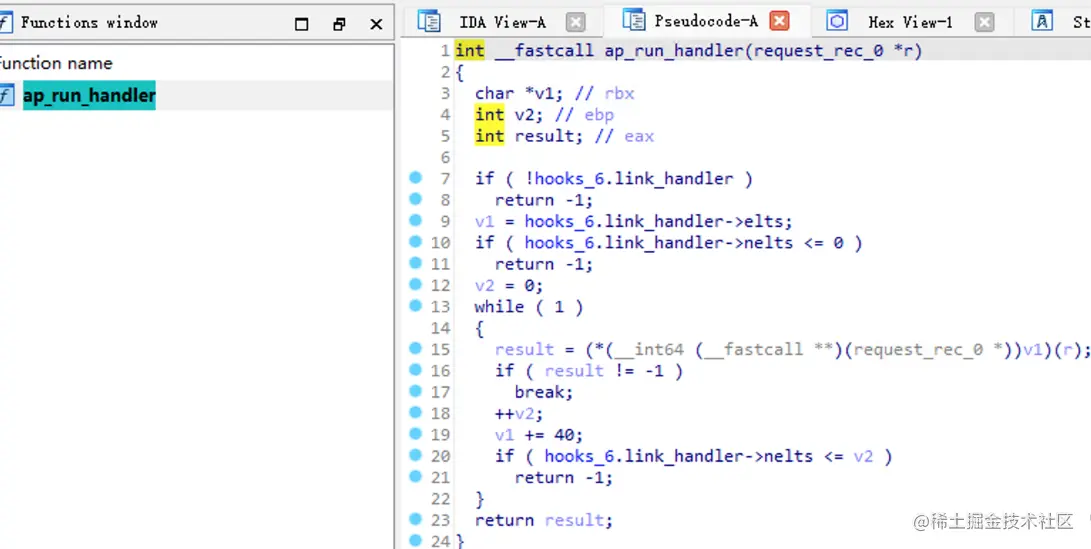Click 'int v2; // ebp' declaration
This screenshot has width=1091, height=549.
pos(544,115)
